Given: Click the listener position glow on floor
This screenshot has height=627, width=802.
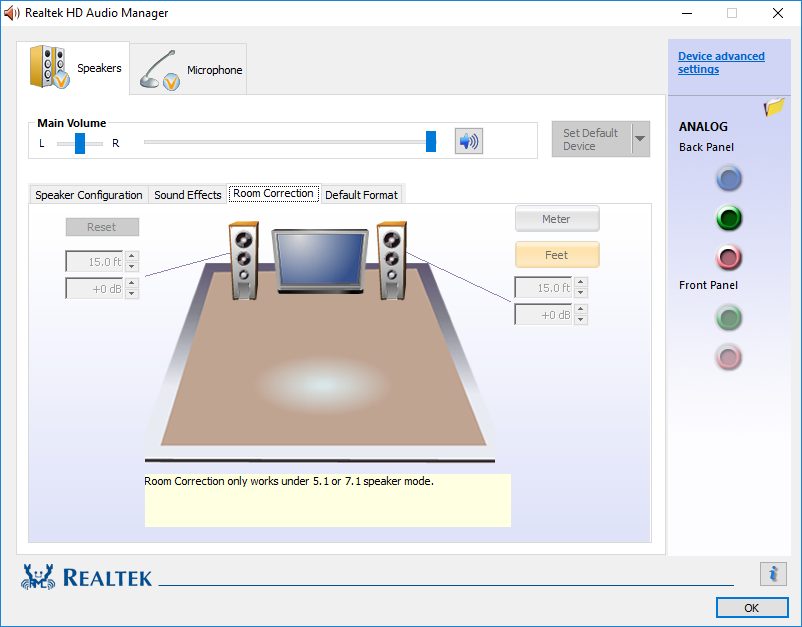Looking at the screenshot, I should (x=322, y=383).
